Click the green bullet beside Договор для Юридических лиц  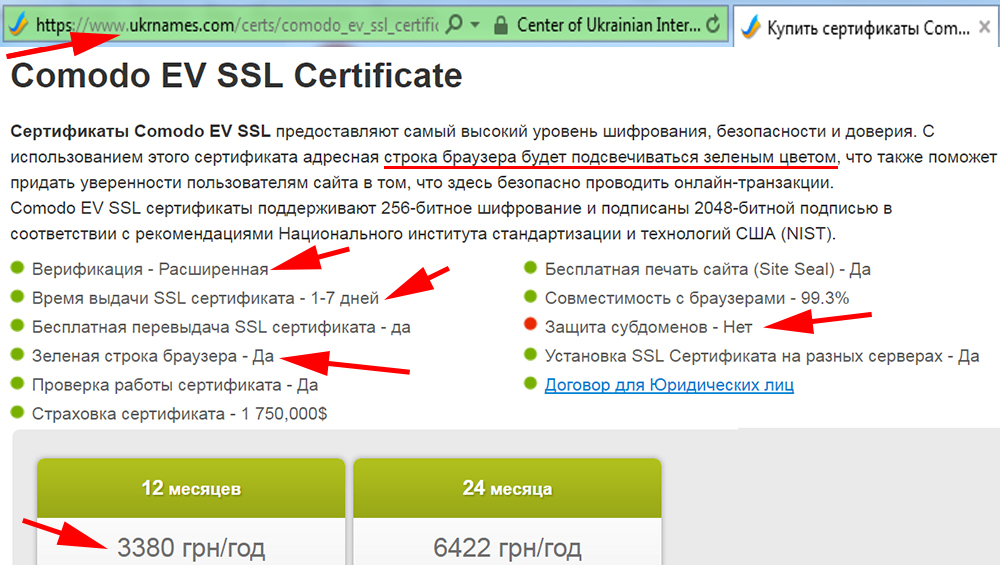click(530, 384)
